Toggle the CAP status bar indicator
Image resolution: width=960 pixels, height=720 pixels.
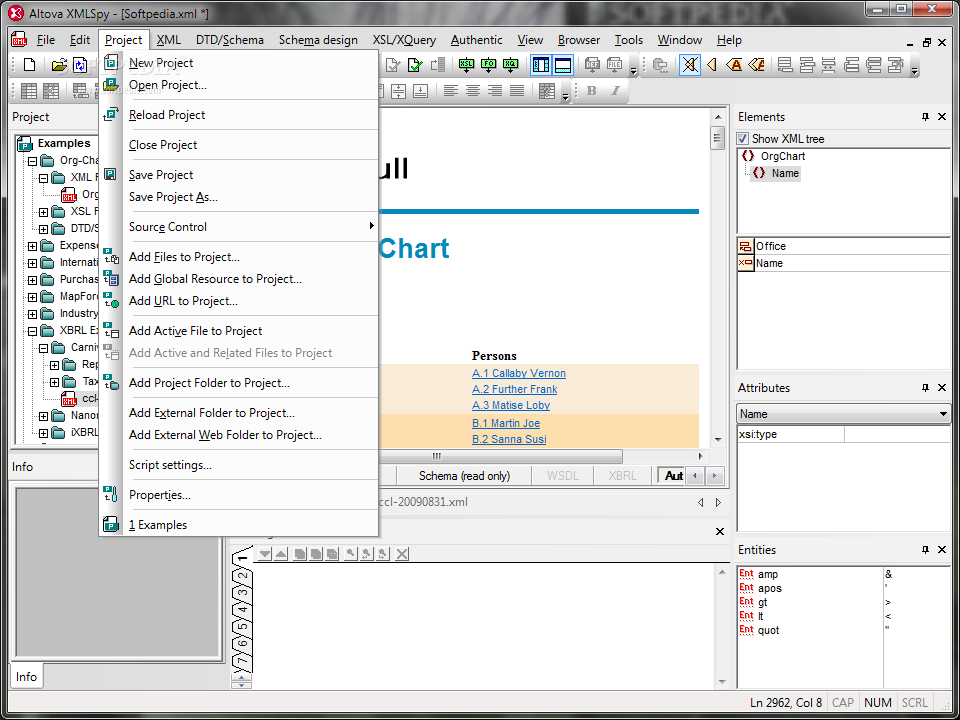pyautogui.click(x=843, y=703)
